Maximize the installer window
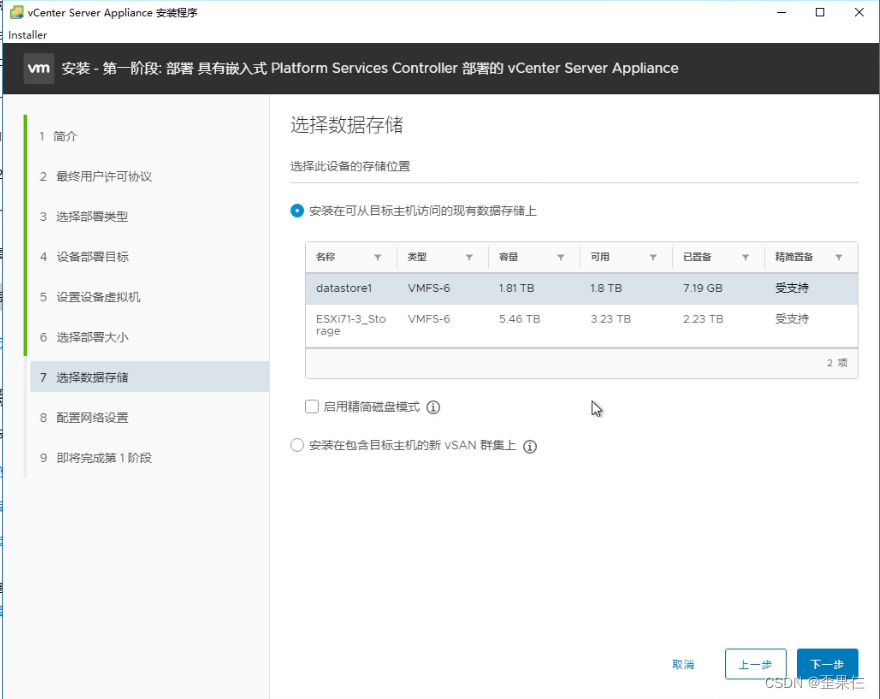Image resolution: width=880 pixels, height=699 pixels. tap(820, 12)
